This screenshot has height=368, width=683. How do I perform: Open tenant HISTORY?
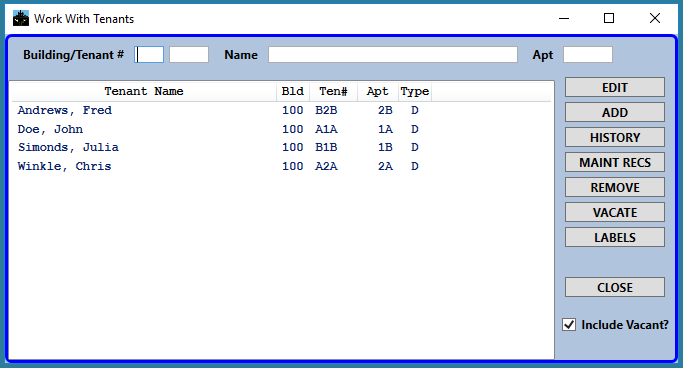(x=615, y=138)
